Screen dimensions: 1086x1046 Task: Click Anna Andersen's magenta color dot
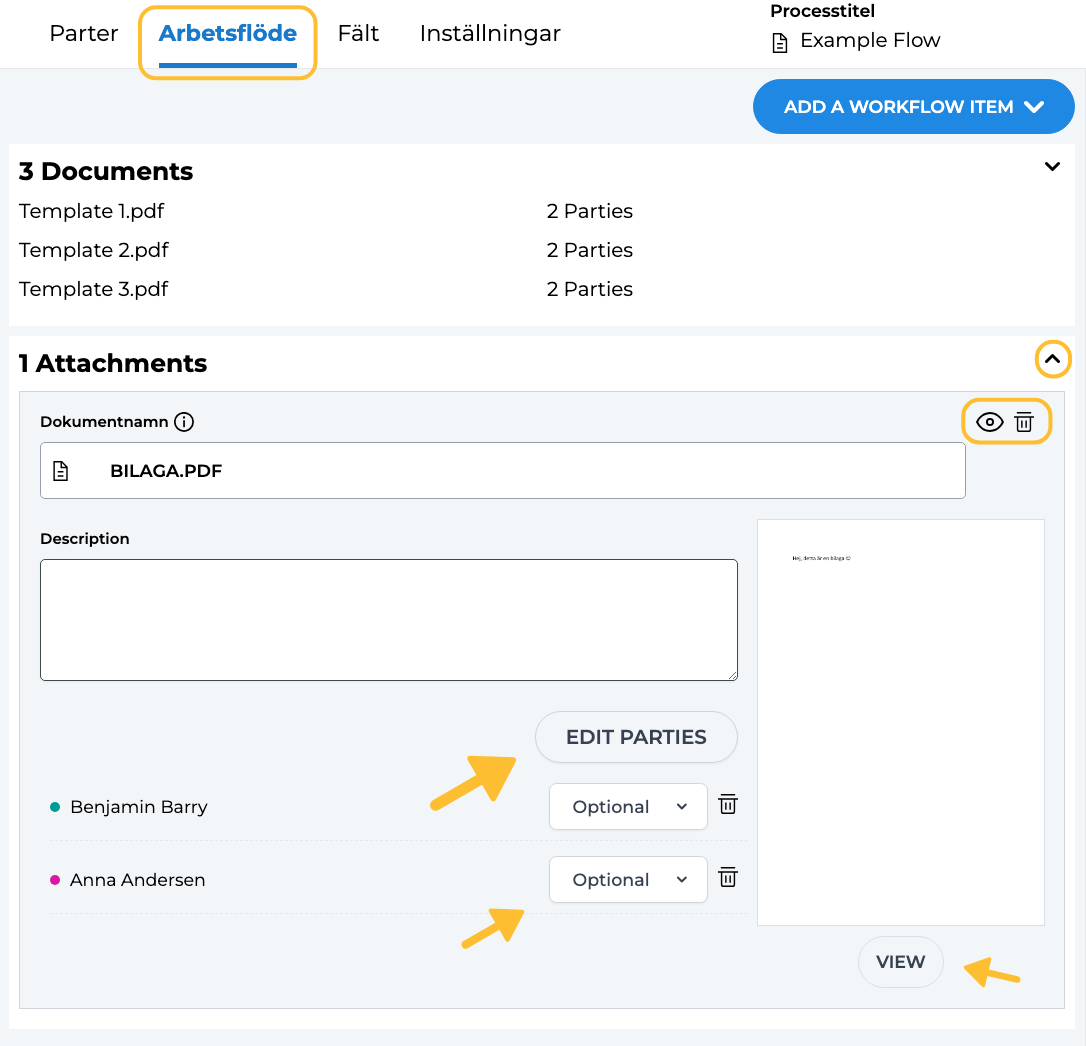click(x=55, y=880)
